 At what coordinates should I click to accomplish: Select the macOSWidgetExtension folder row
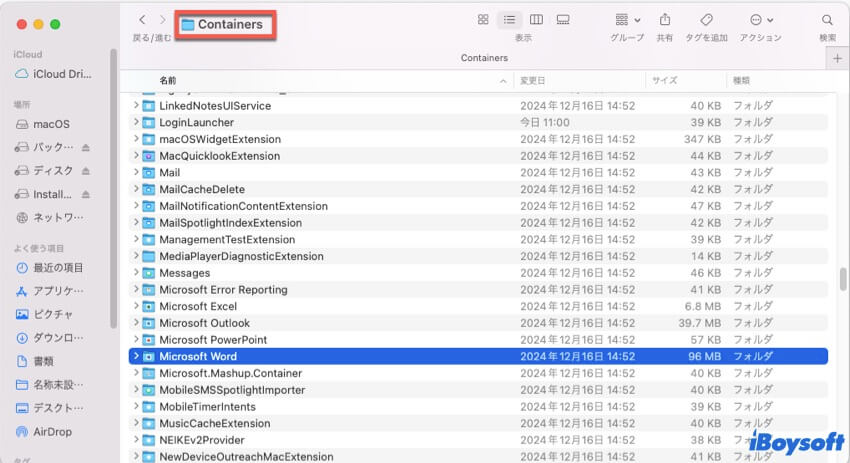[478, 139]
